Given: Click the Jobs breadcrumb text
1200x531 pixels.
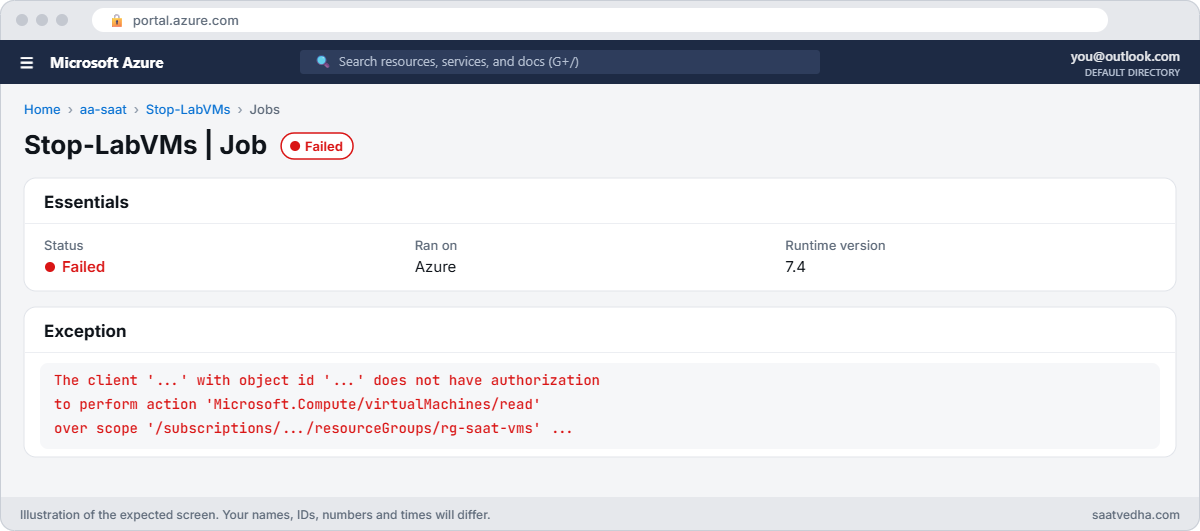Looking at the screenshot, I should click(264, 110).
